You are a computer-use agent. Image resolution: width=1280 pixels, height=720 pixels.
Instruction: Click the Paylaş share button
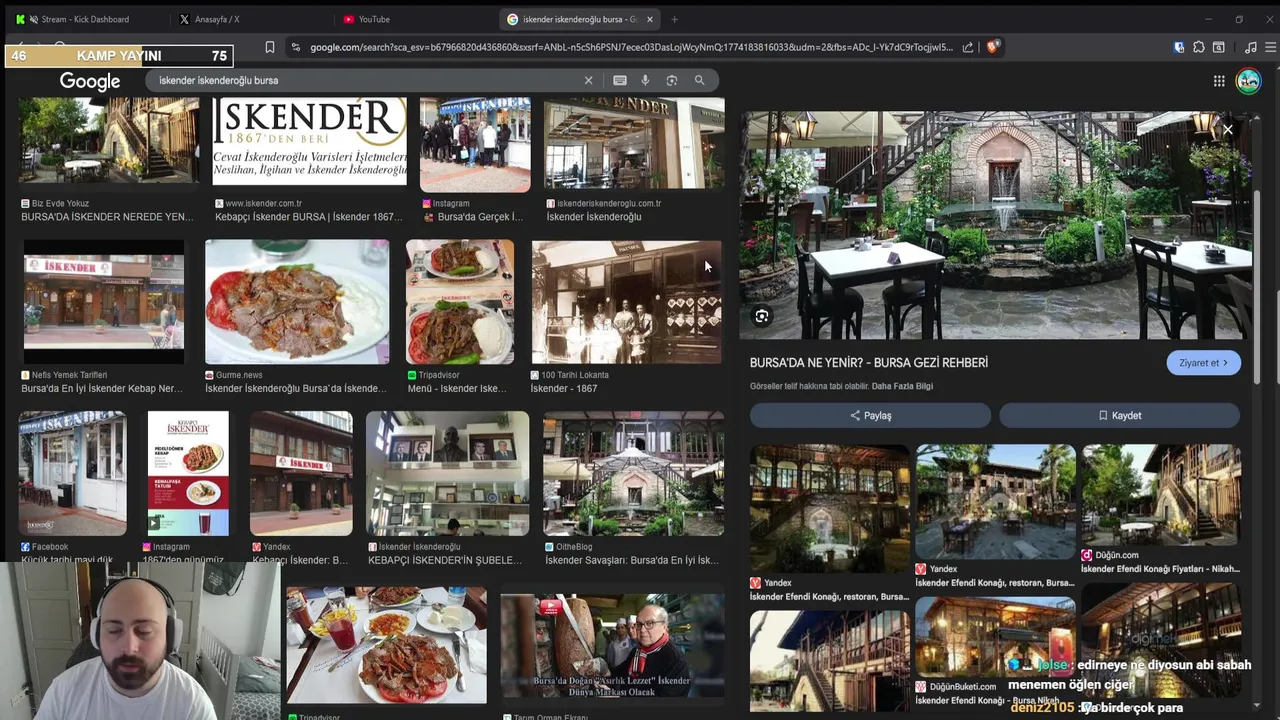pos(870,415)
